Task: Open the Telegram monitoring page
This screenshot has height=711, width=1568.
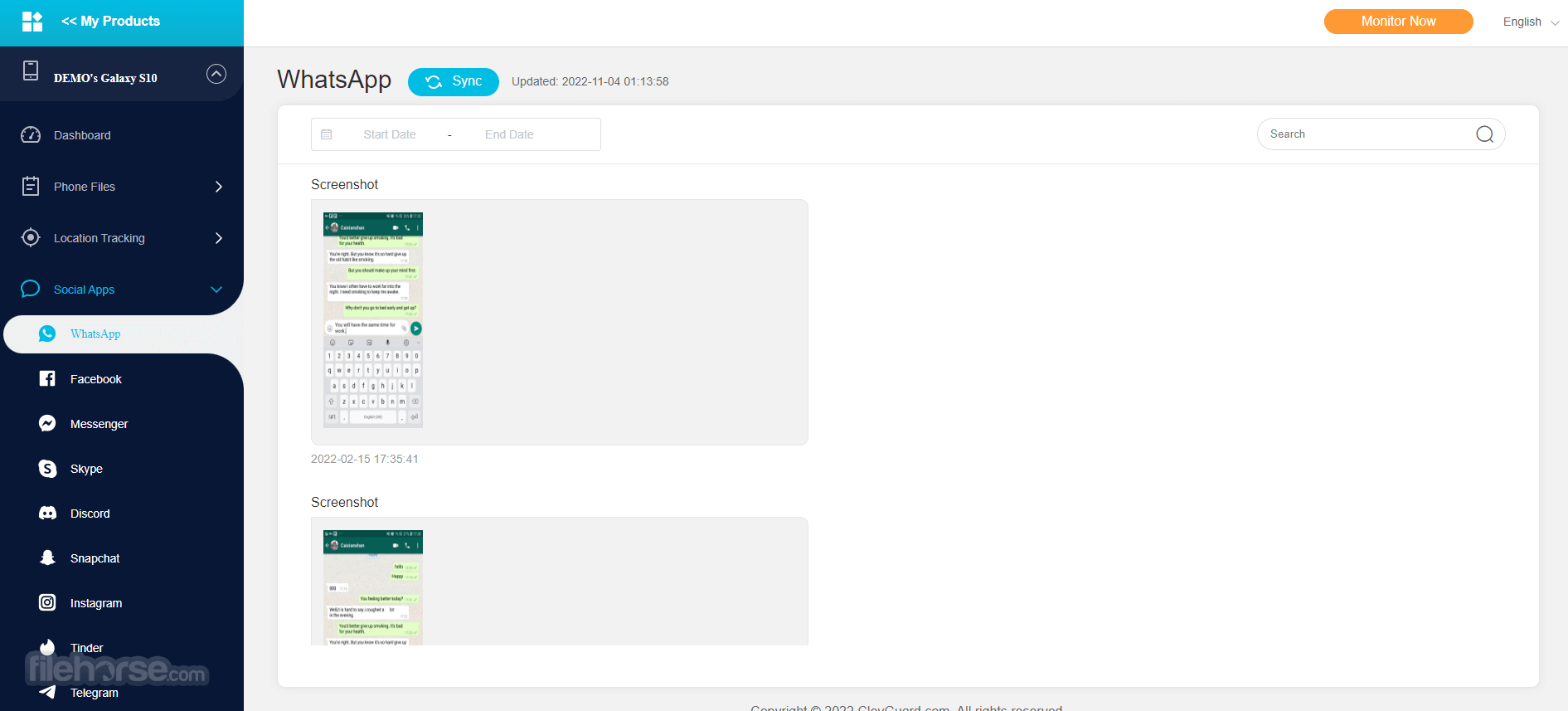Action: click(94, 693)
